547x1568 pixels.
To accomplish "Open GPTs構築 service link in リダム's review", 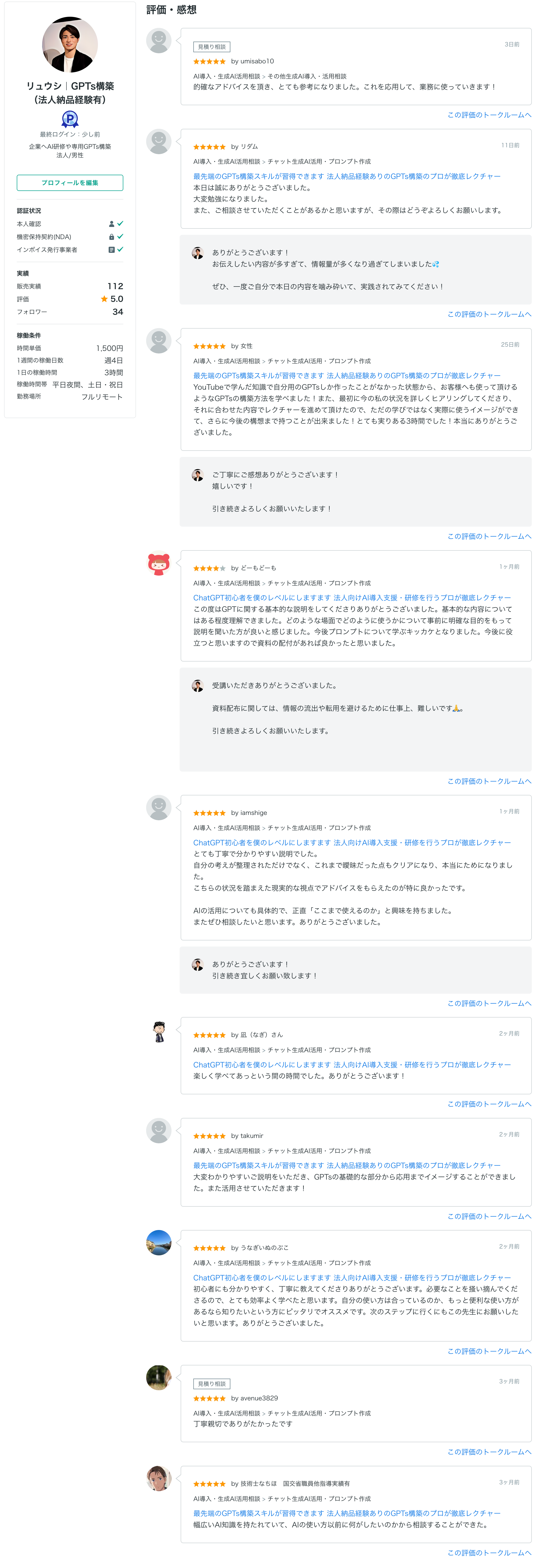I will pyautogui.click(x=347, y=176).
